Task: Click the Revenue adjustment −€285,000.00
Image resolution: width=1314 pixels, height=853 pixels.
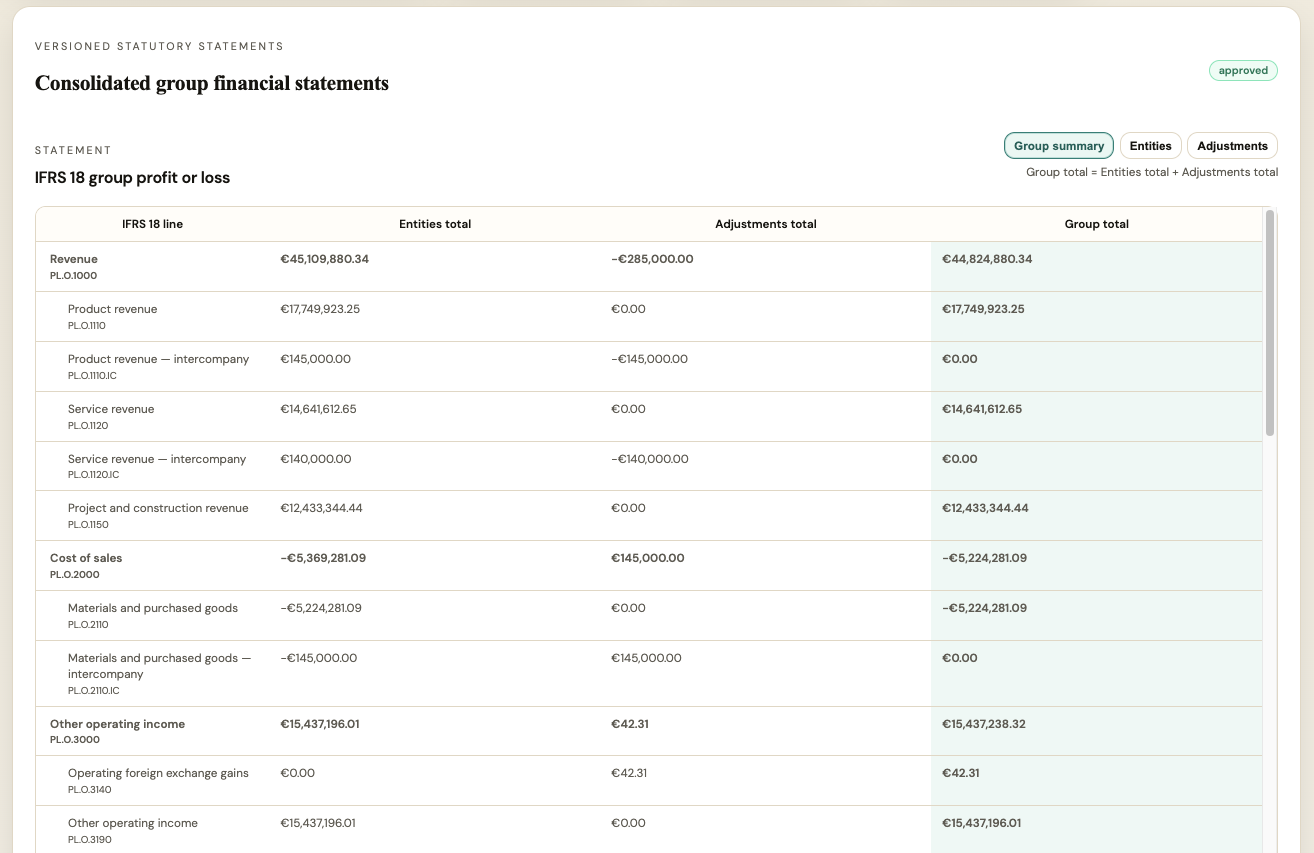Action: 652,259
